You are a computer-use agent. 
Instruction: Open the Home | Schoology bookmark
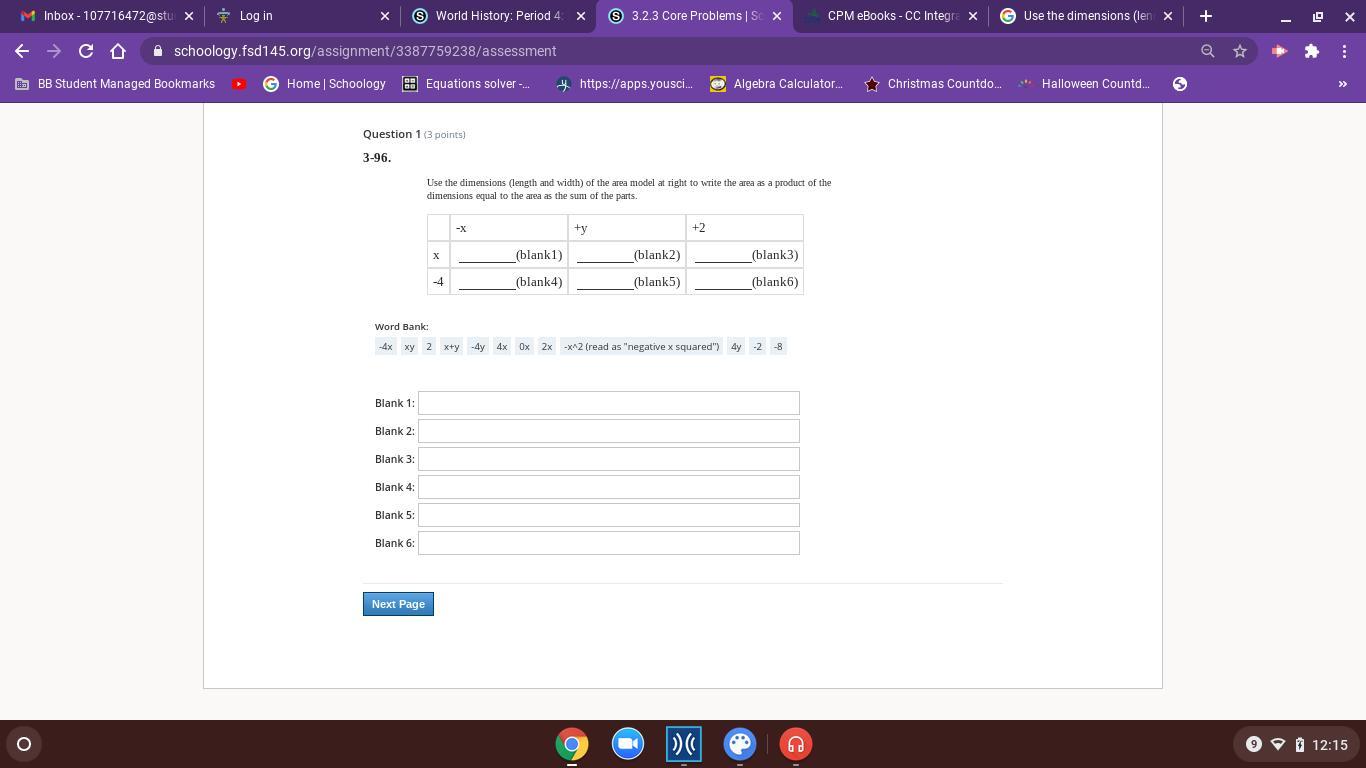(x=324, y=84)
